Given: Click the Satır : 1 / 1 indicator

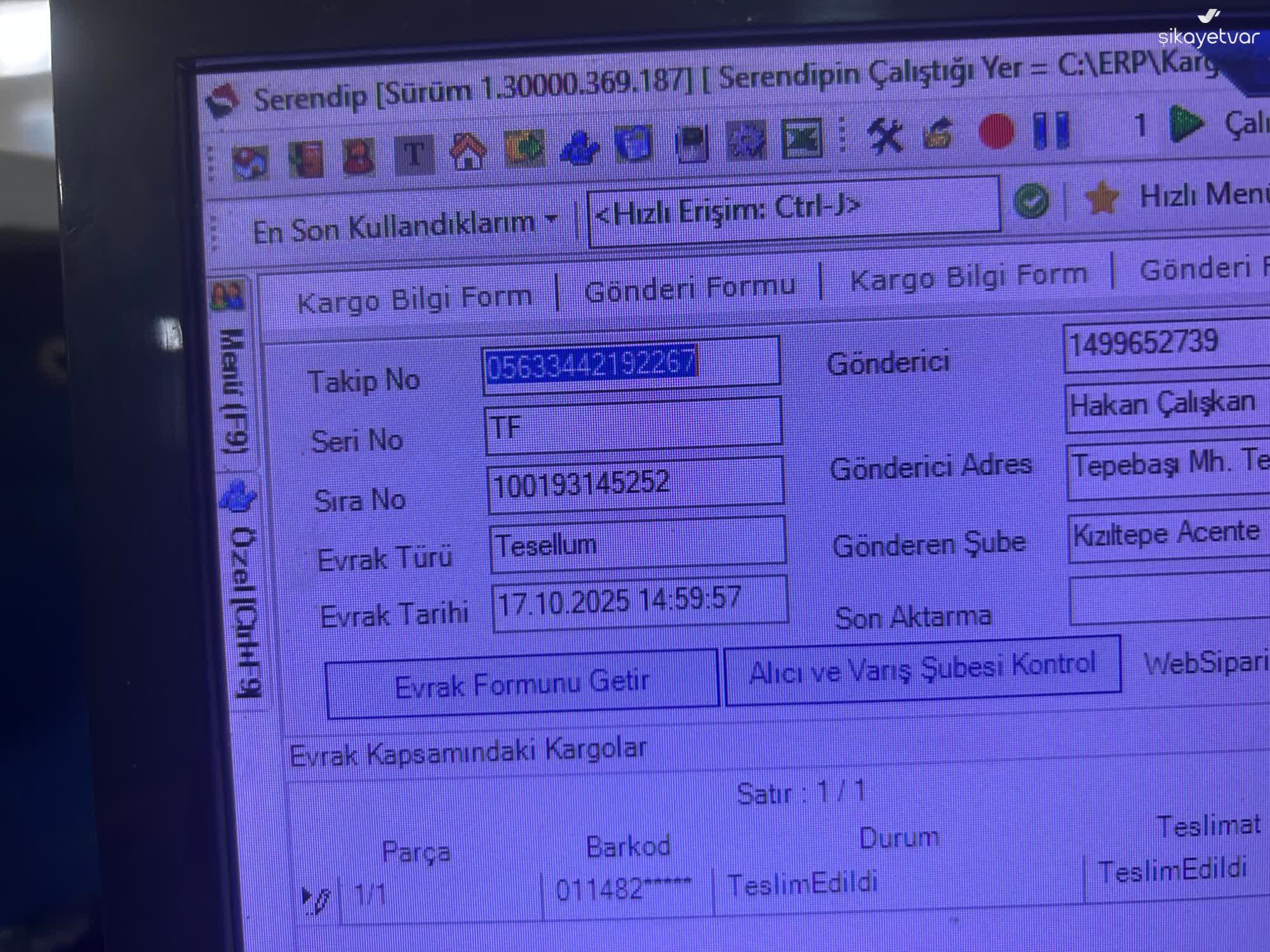Looking at the screenshot, I should click(x=801, y=792).
